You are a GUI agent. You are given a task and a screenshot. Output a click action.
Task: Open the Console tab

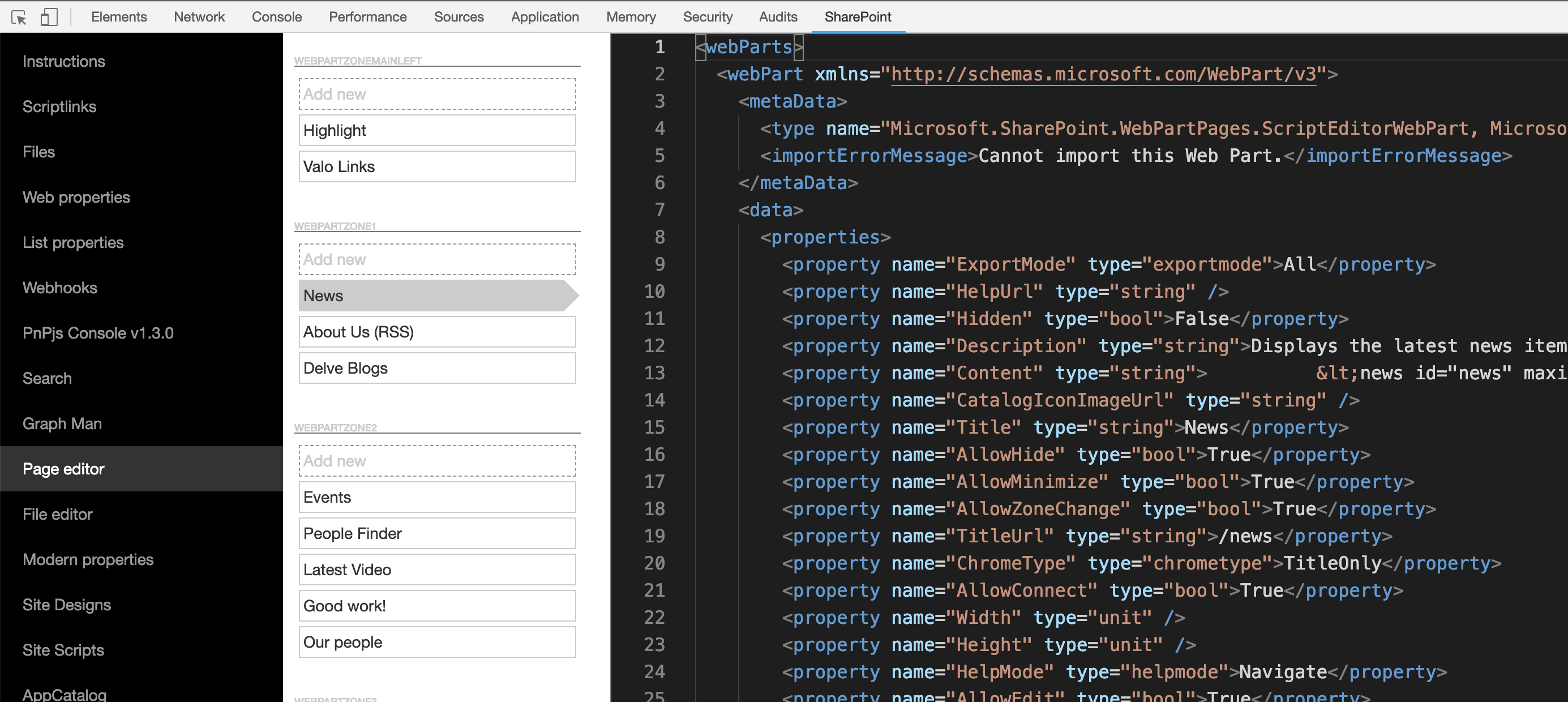tap(276, 17)
